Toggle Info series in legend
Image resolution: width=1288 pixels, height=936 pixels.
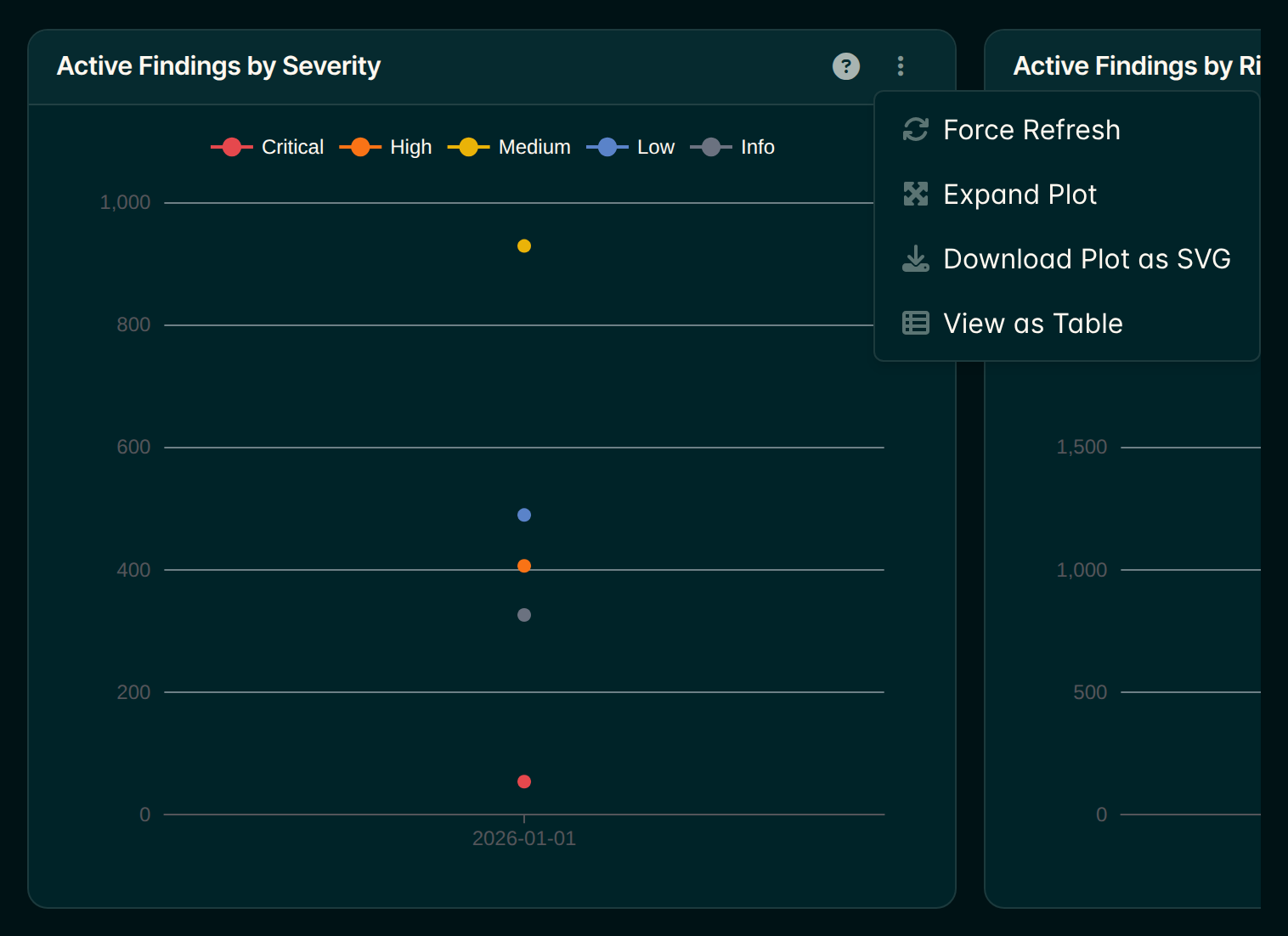(x=732, y=147)
